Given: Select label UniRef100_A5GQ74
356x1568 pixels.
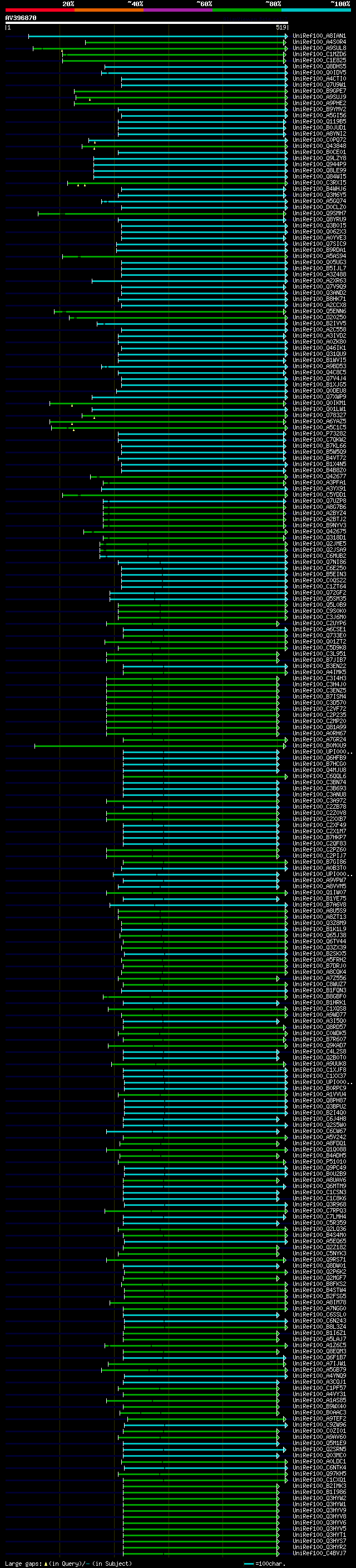Looking at the screenshot, I should point(319,201).
